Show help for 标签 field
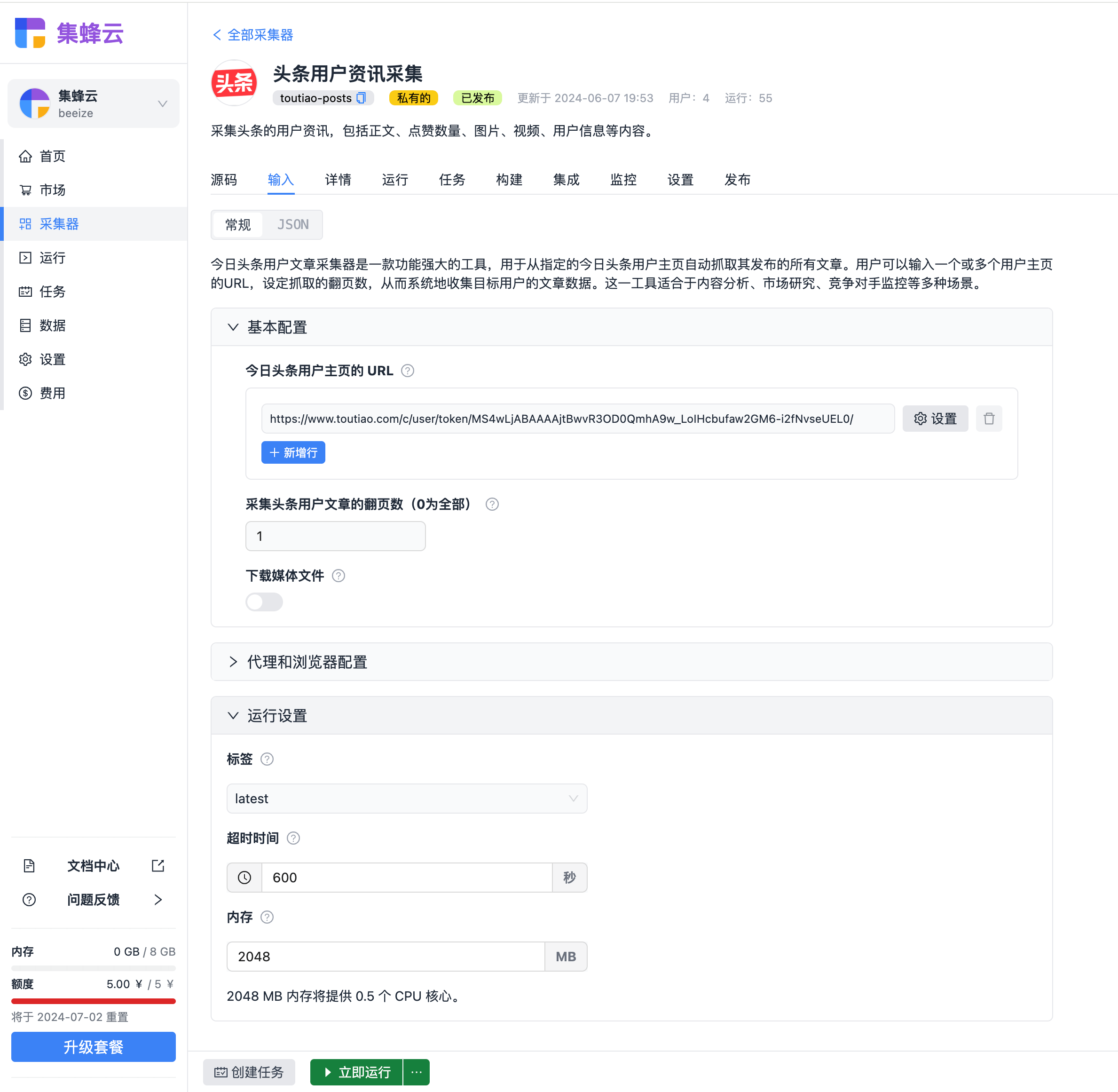Viewport: 1118px width, 1092px height. tap(267, 759)
